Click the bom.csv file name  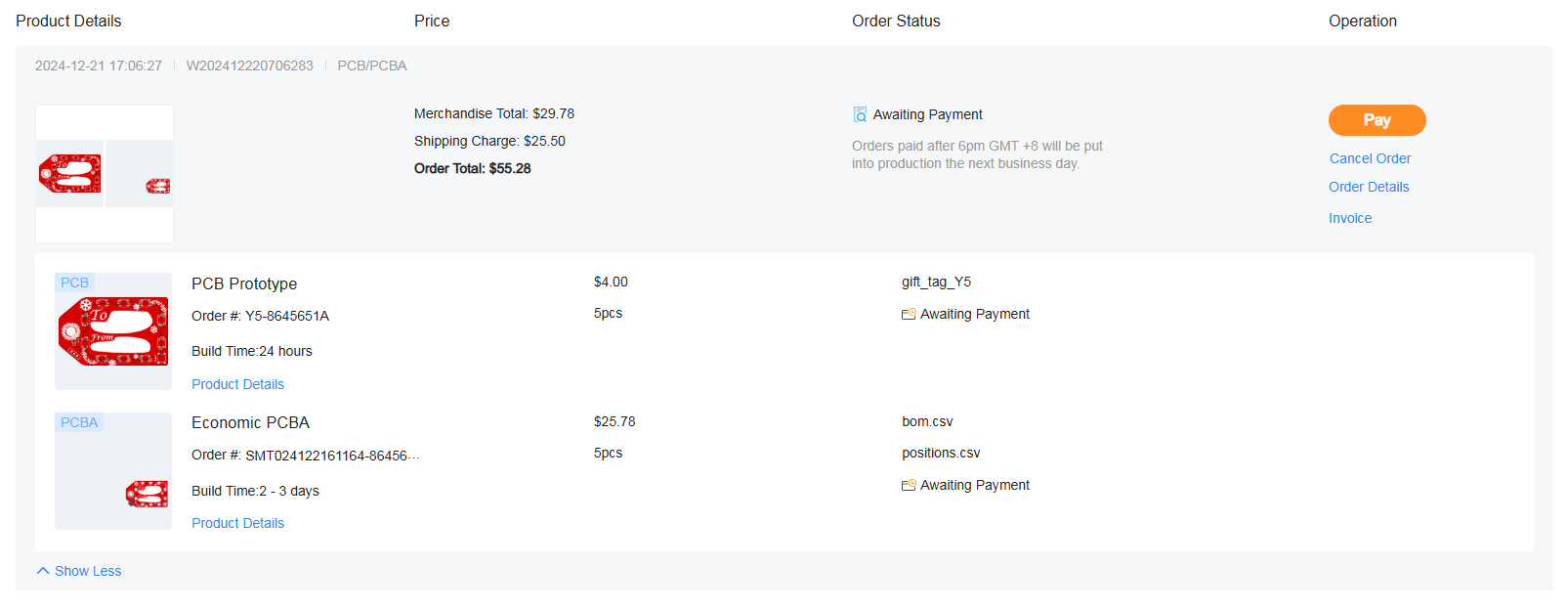927,421
